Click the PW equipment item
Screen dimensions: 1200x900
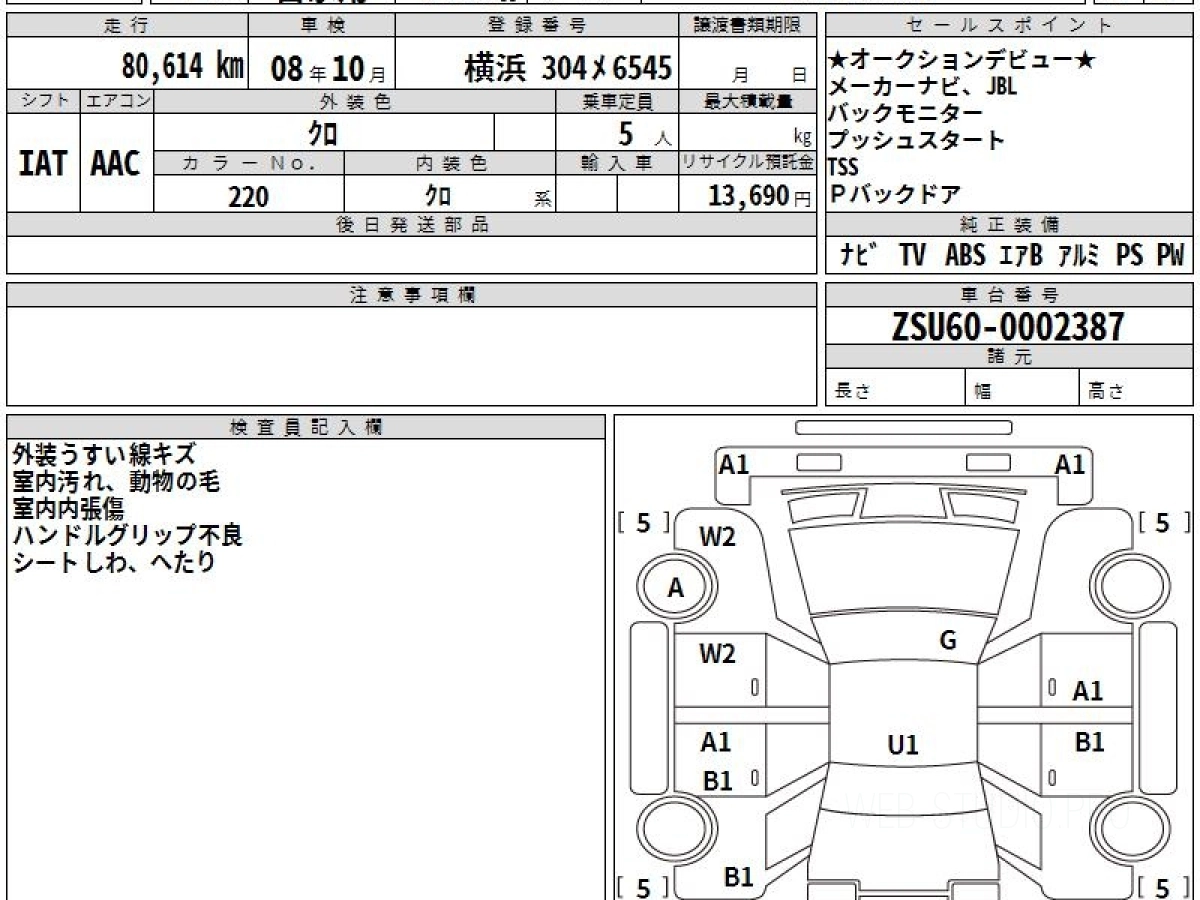1170,255
